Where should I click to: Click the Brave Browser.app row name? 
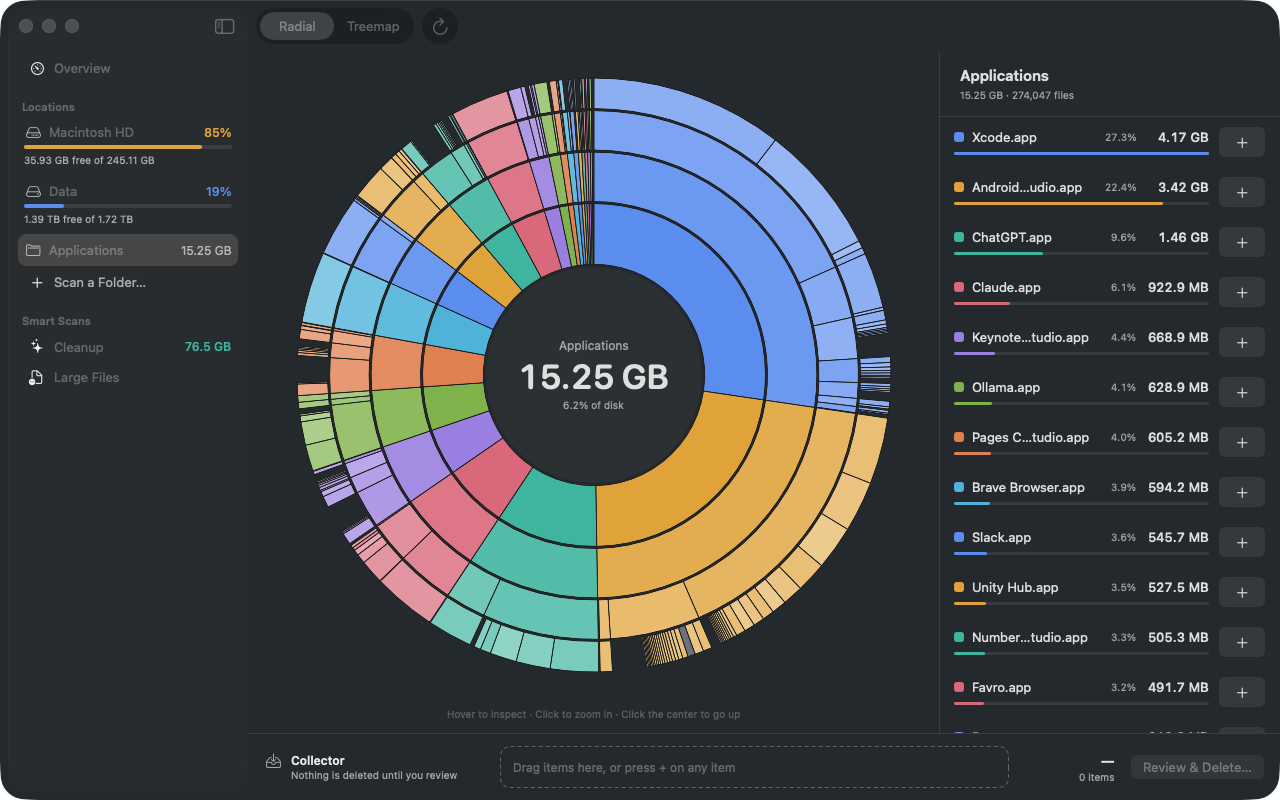1028,487
